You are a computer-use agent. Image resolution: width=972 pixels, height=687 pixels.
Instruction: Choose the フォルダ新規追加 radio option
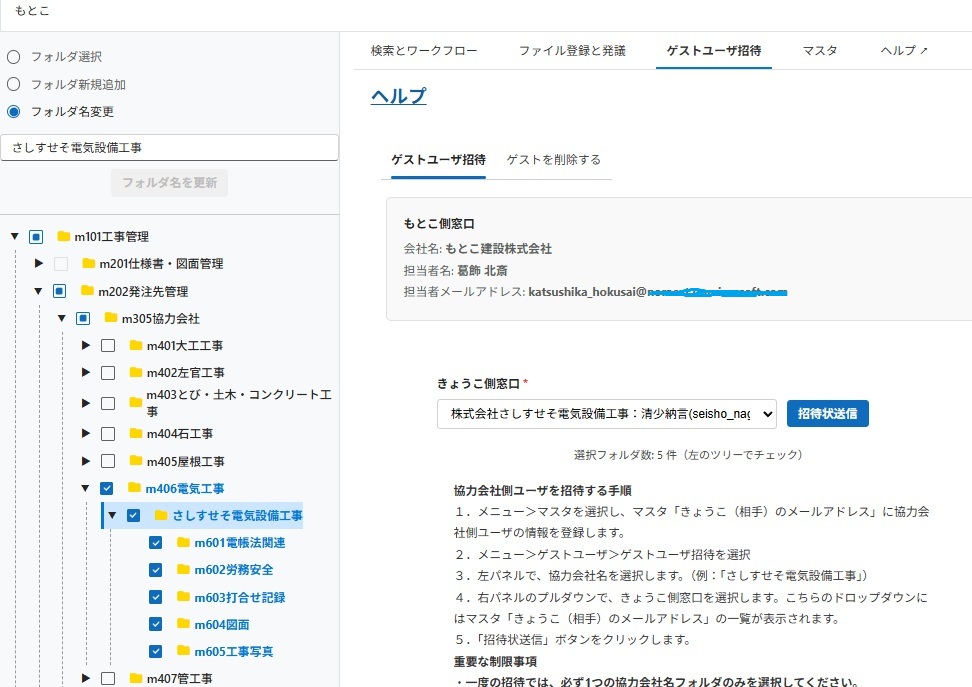14,85
